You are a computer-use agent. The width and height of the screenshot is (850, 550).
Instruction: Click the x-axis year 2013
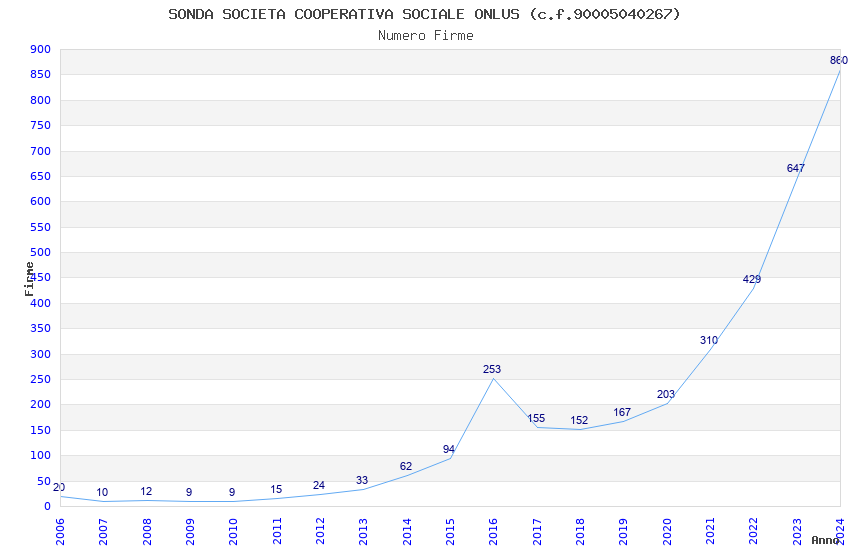363,531
